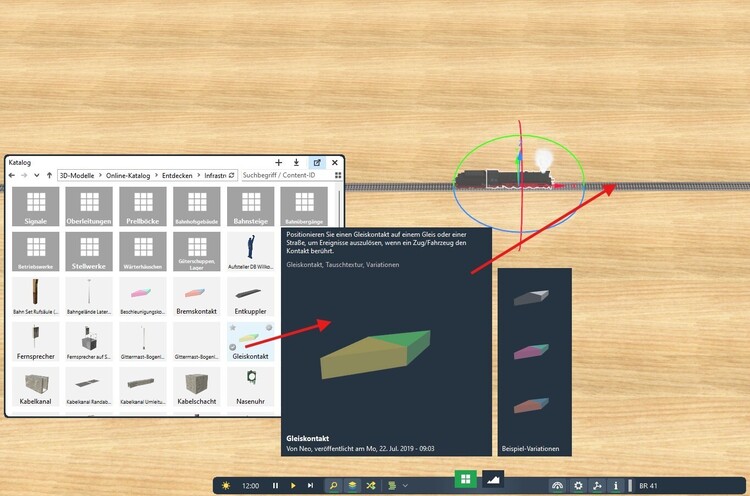Open the settings gear in bottom toolbar
This screenshot has width=750, height=496.
578,485
